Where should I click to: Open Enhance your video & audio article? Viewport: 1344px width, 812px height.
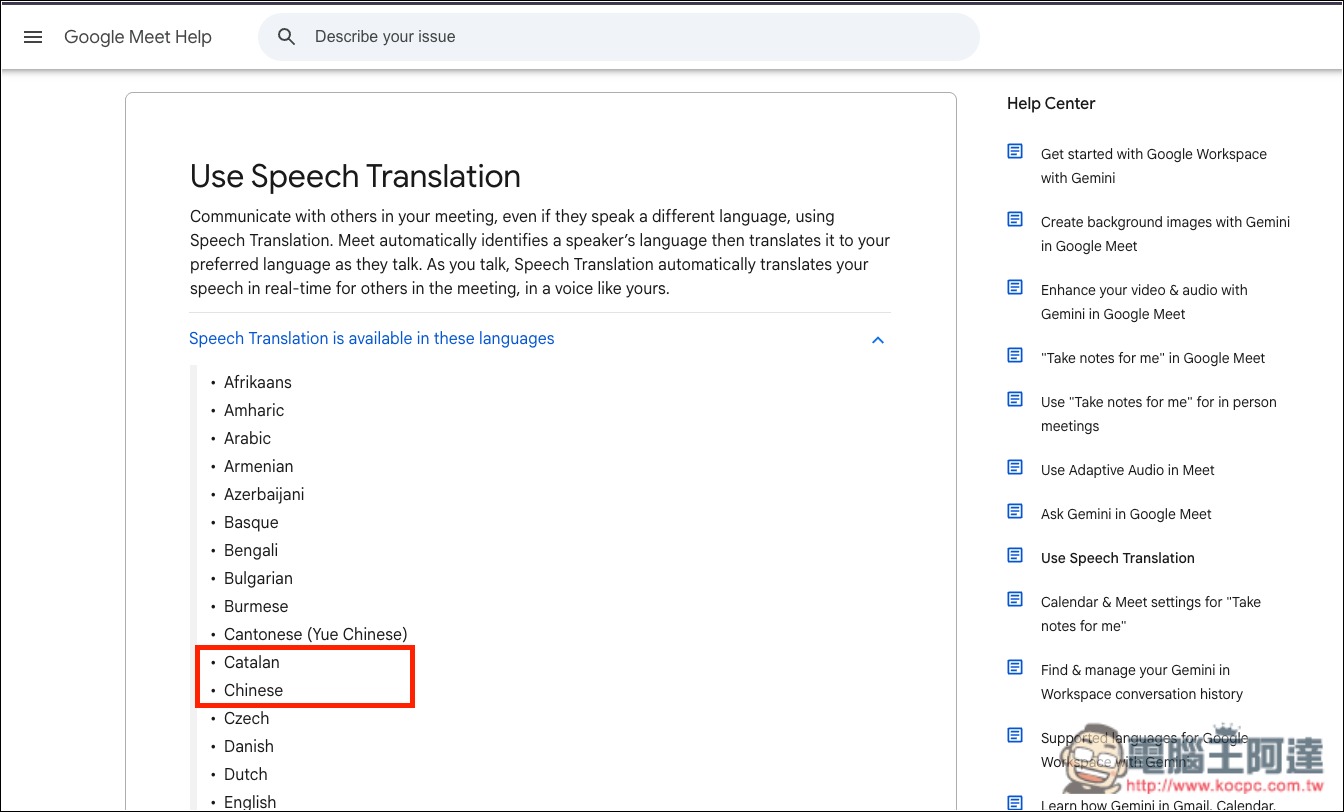tap(1144, 302)
